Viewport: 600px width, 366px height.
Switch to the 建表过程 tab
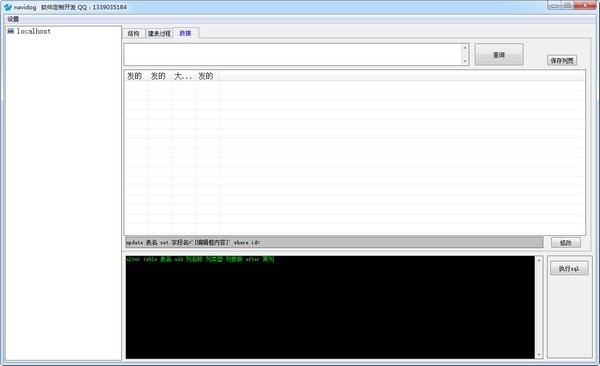pyautogui.click(x=159, y=34)
